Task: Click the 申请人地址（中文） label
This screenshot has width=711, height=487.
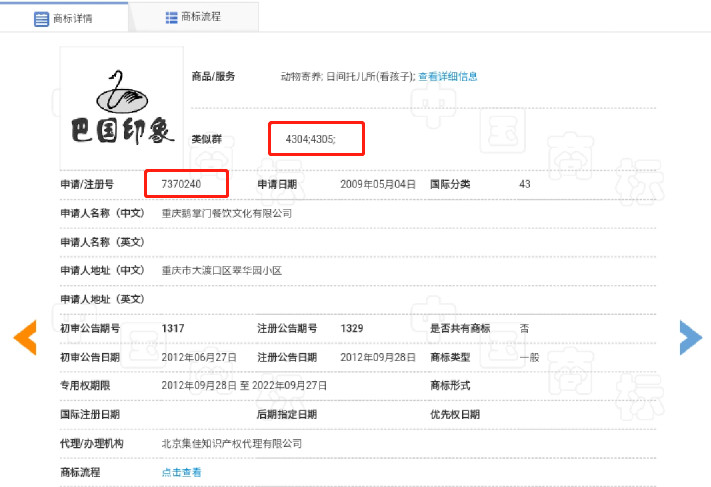Action: [102, 271]
